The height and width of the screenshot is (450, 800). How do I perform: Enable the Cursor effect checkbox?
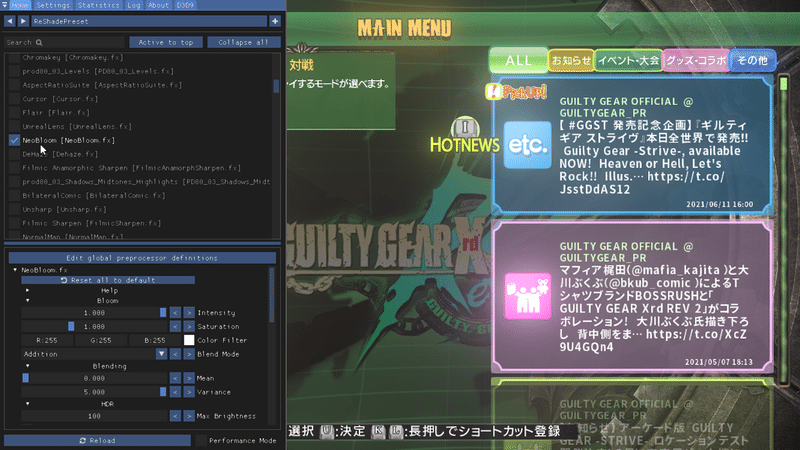14,99
